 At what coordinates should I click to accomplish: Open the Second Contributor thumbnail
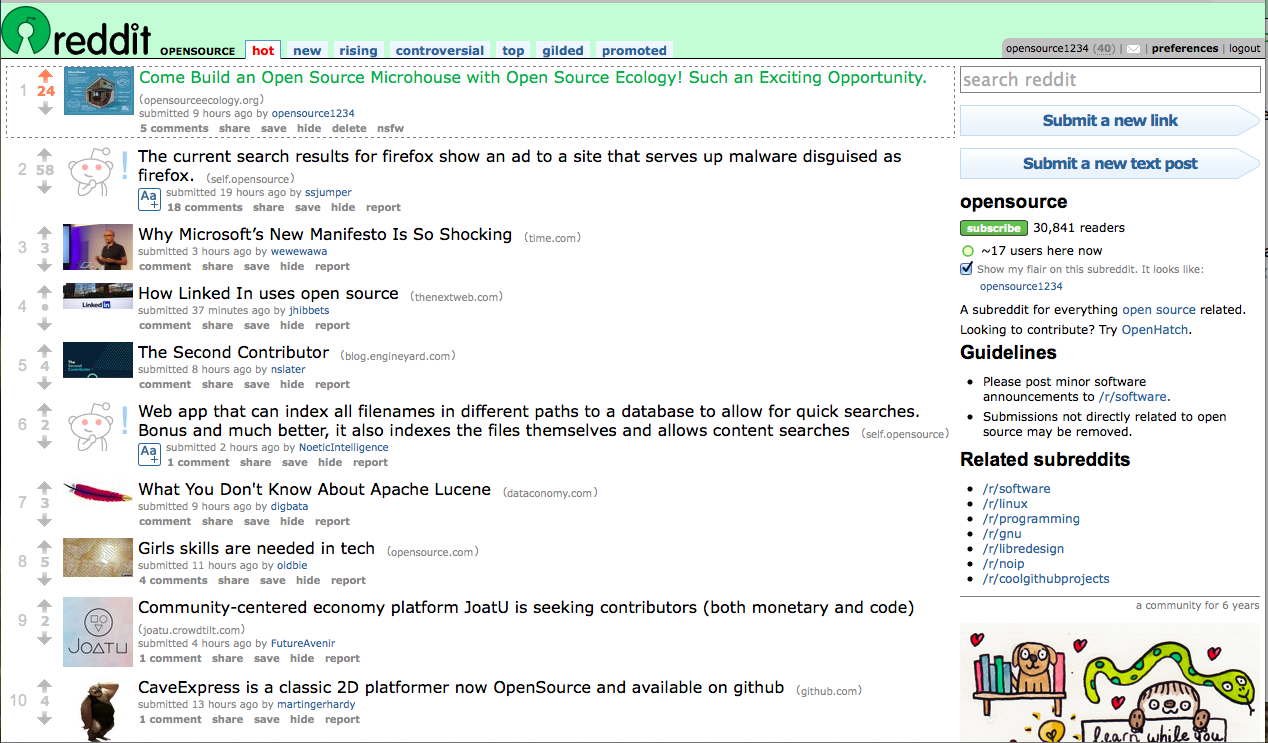98,361
